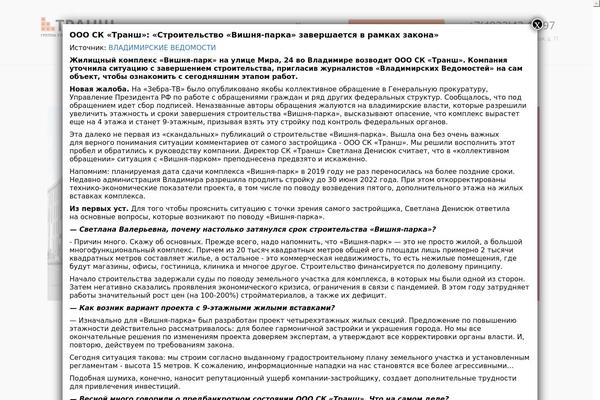
Task: Click the question starting 'Светлана Валерьевна, почему'
Action: click(x=253, y=229)
